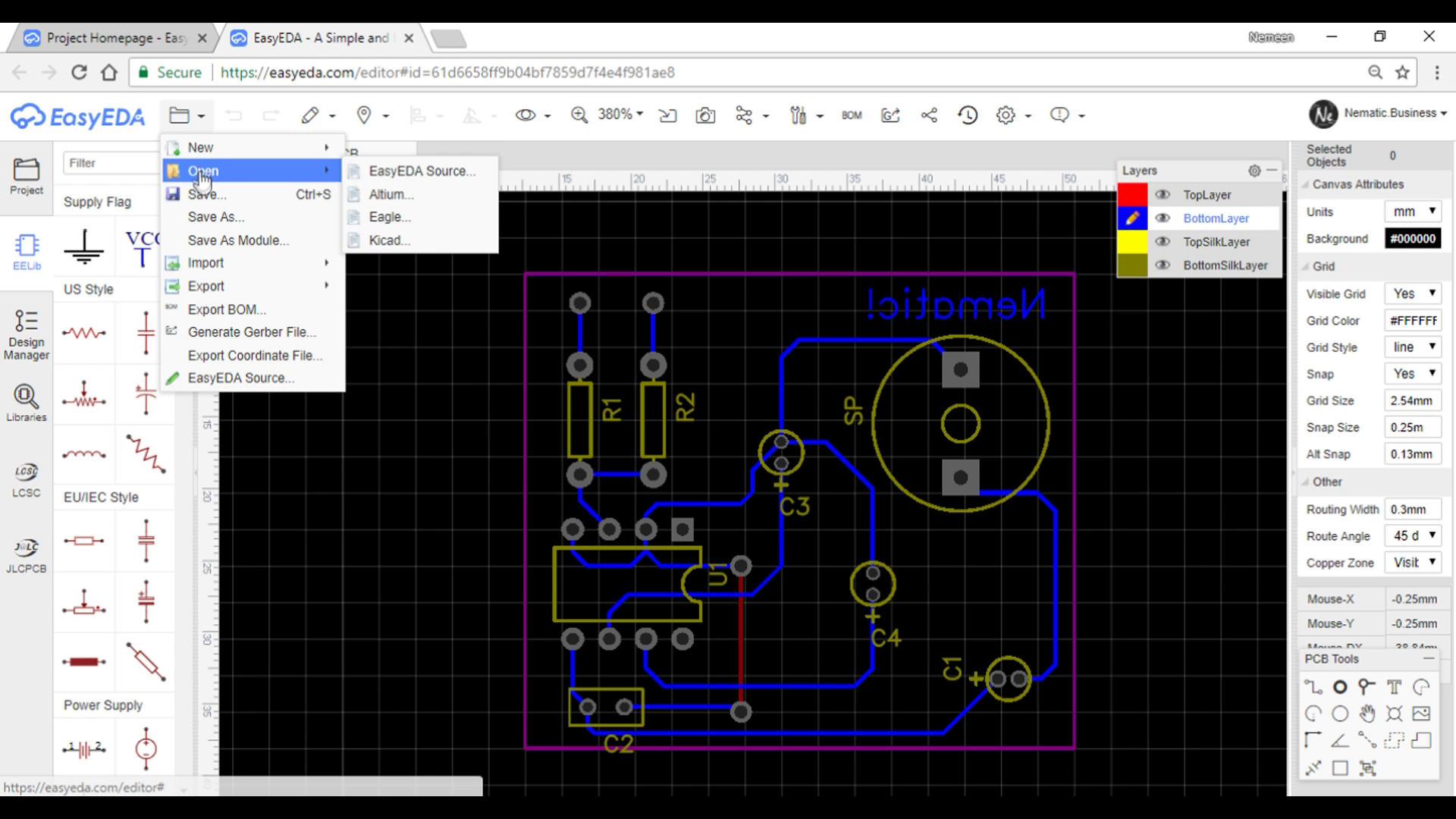Select the Rectangle tool in PCB Tools
The height and width of the screenshot is (819, 1456).
click(x=1340, y=767)
